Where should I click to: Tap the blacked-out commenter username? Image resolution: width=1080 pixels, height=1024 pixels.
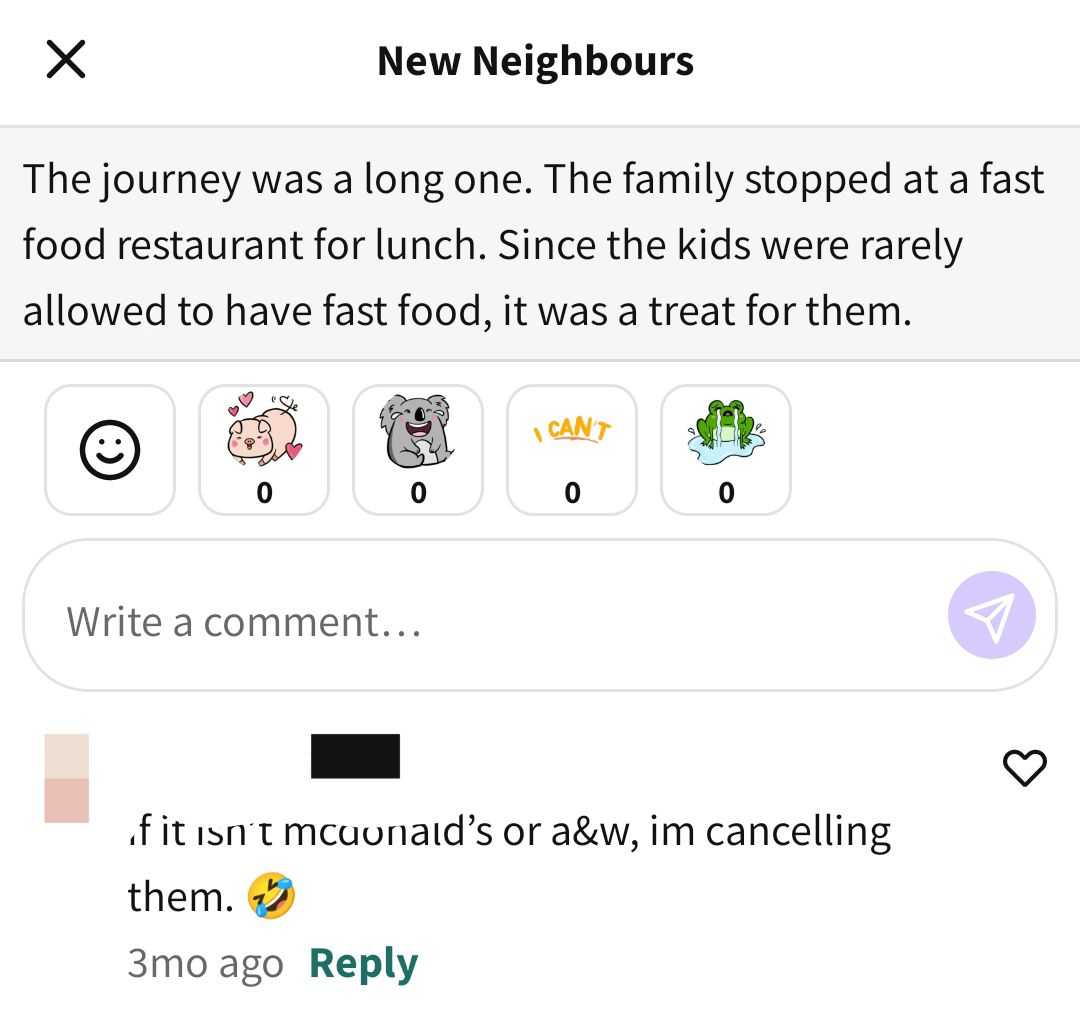[355, 756]
